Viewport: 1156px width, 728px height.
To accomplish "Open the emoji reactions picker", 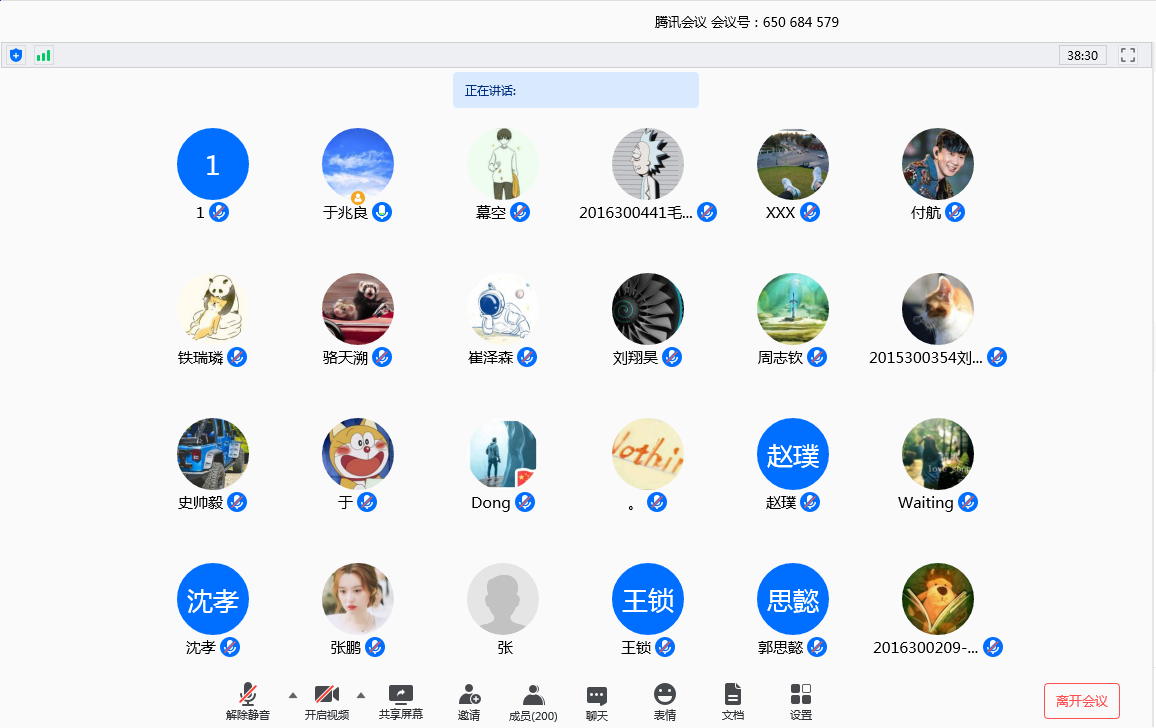I will pyautogui.click(x=664, y=702).
